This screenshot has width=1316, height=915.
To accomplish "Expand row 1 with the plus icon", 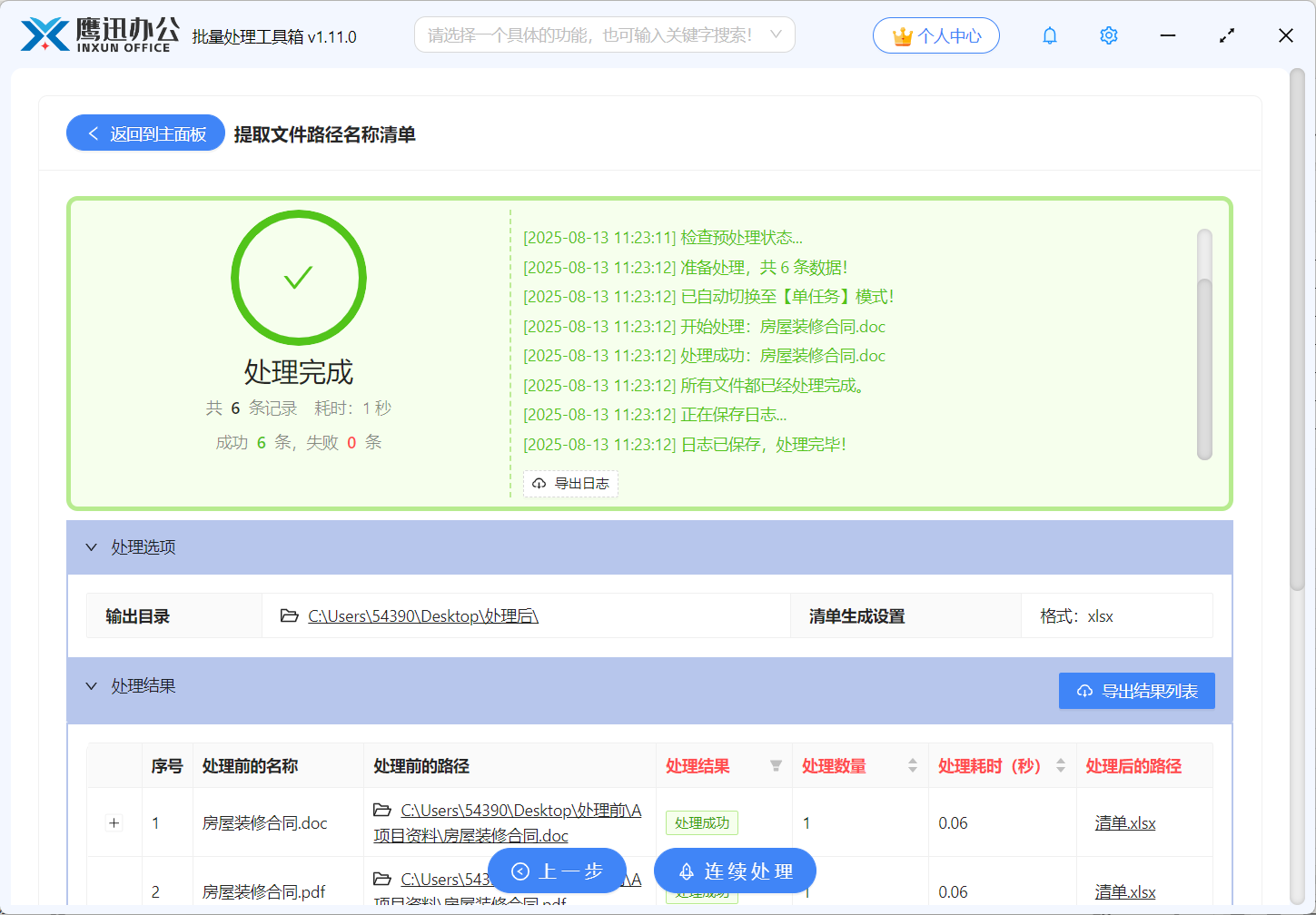I will click(114, 823).
